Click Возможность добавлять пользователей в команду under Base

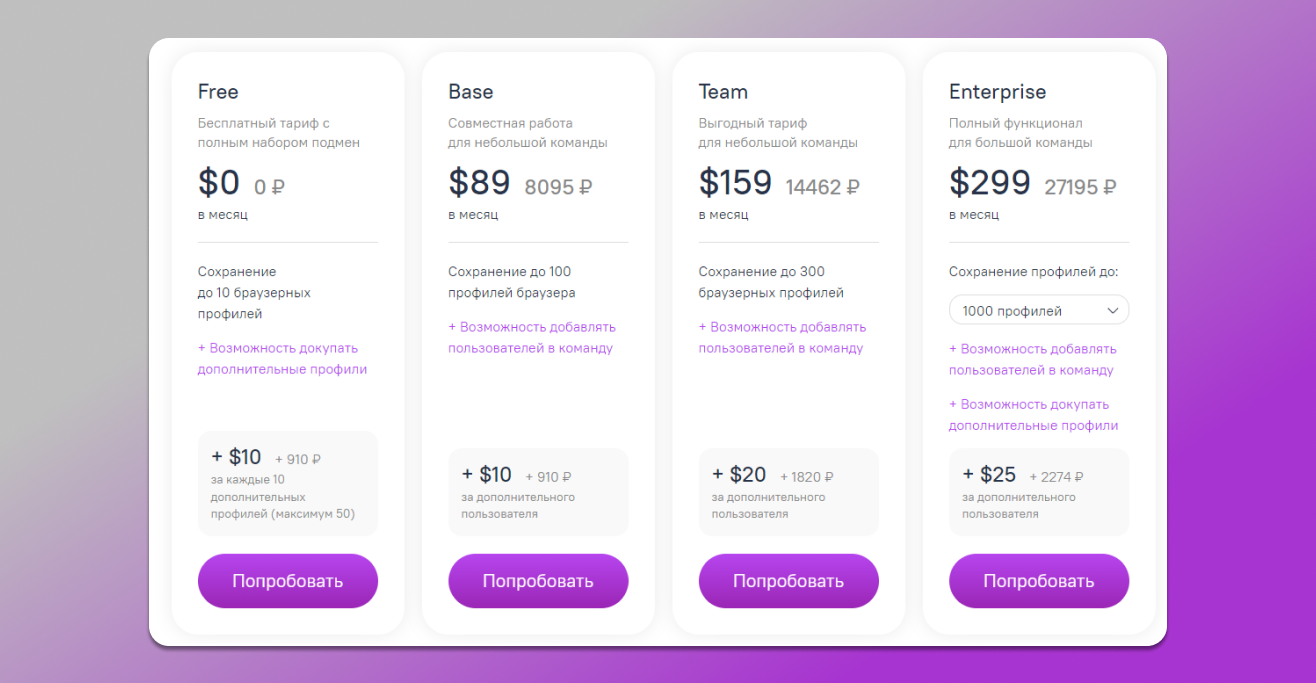(531, 337)
